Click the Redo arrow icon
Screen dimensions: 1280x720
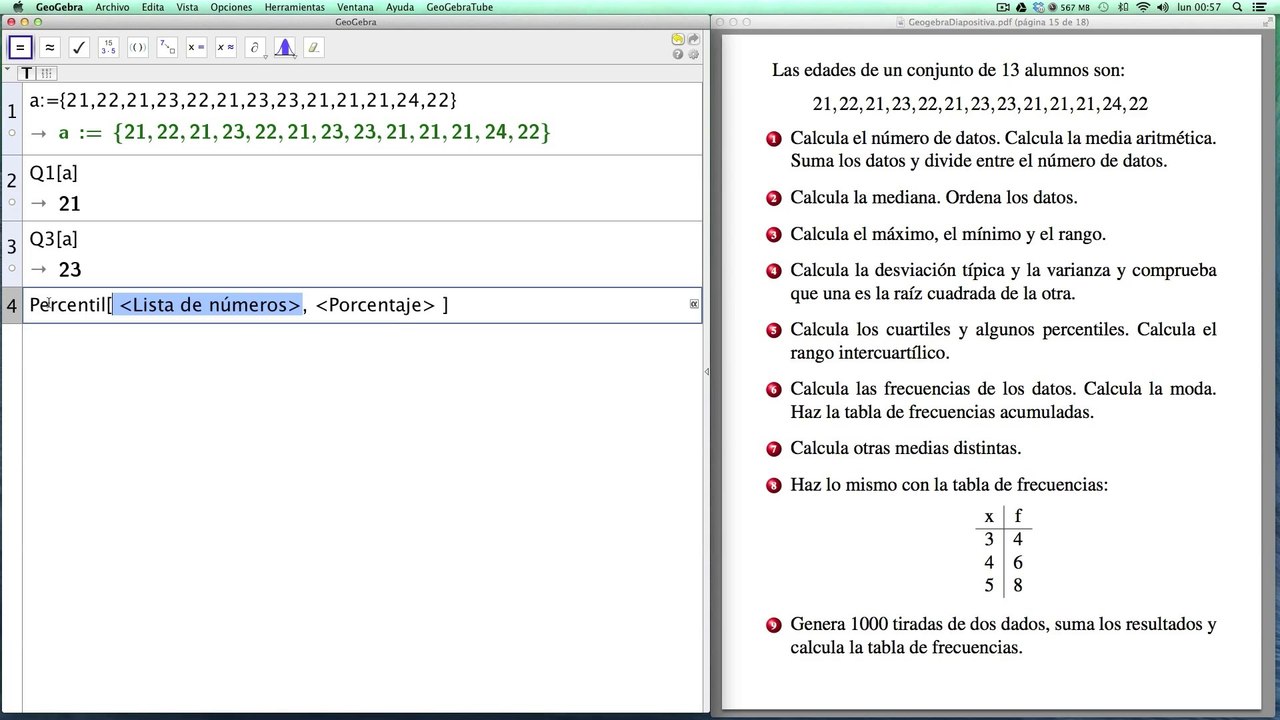693,39
